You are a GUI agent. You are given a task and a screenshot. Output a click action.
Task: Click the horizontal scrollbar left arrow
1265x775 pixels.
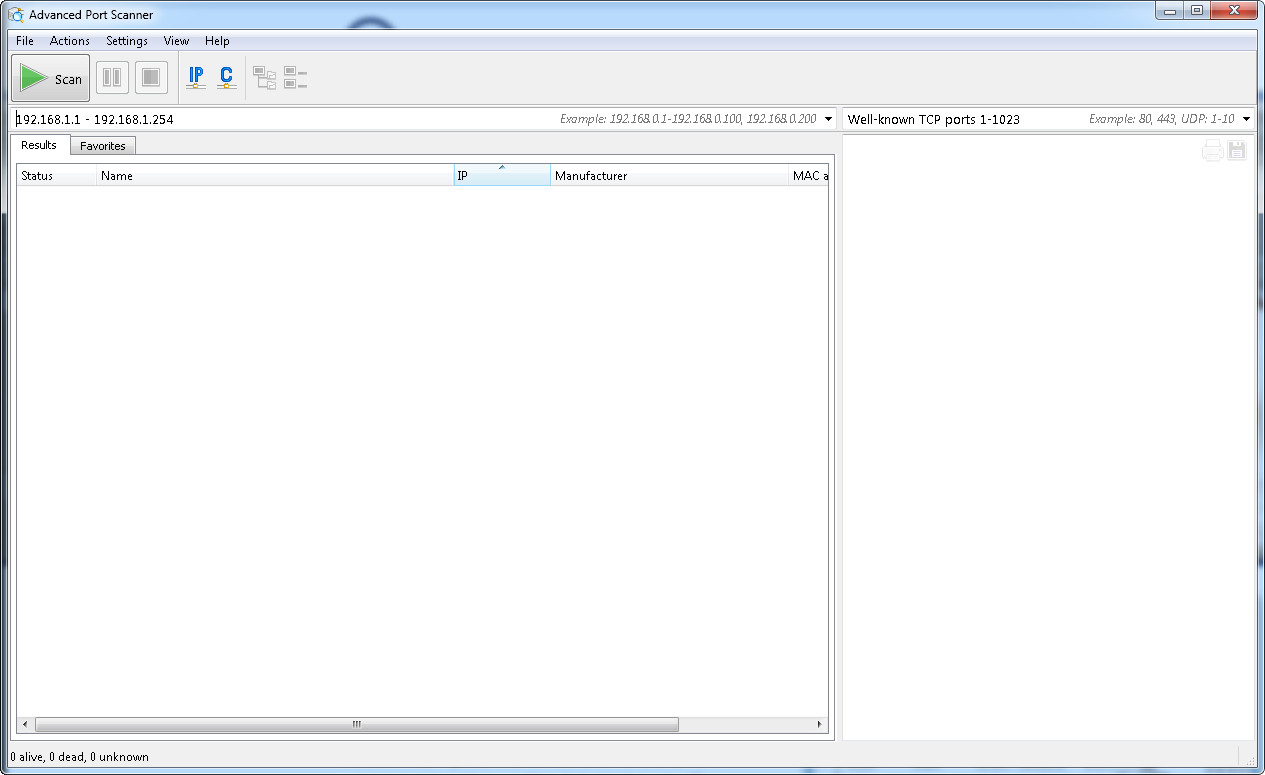point(26,725)
